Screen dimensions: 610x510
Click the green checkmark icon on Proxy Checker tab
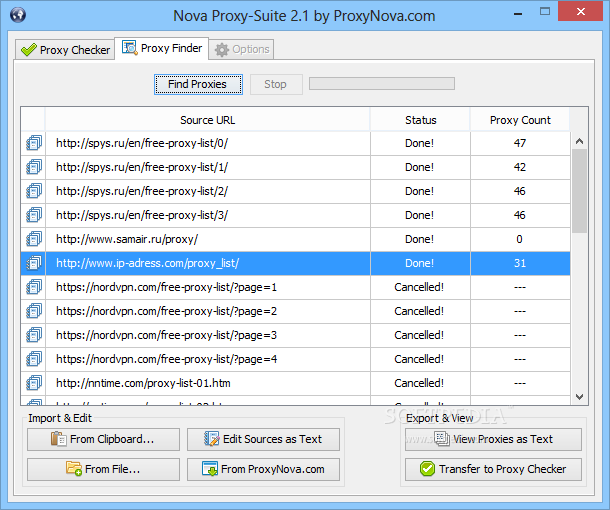point(29,50)
